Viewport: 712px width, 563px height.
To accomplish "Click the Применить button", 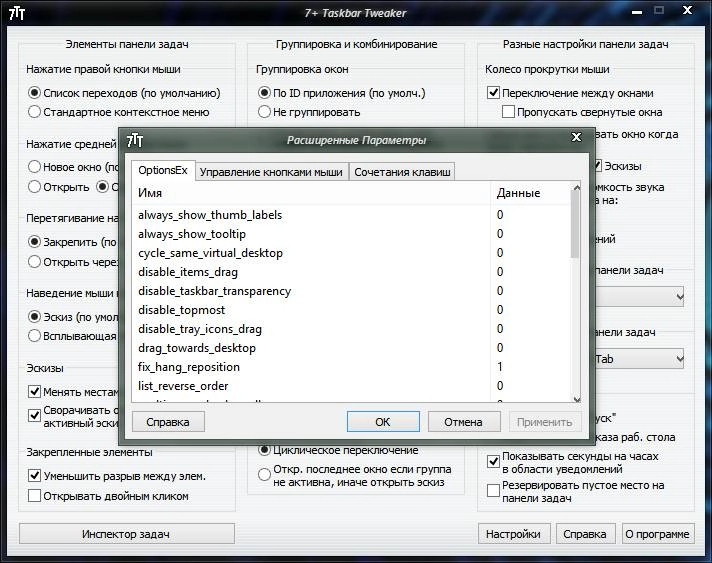I will pyautogui.click(x=544, y=422).
